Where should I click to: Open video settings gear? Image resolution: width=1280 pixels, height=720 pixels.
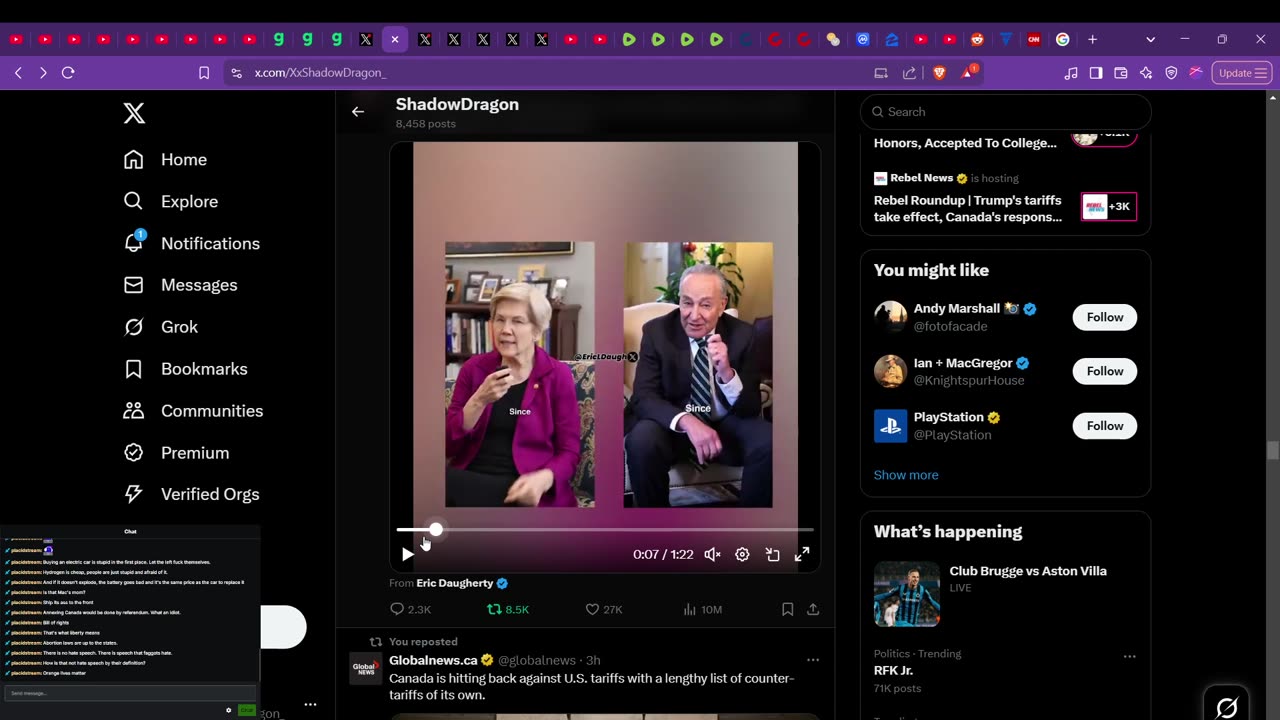(742, 554)
